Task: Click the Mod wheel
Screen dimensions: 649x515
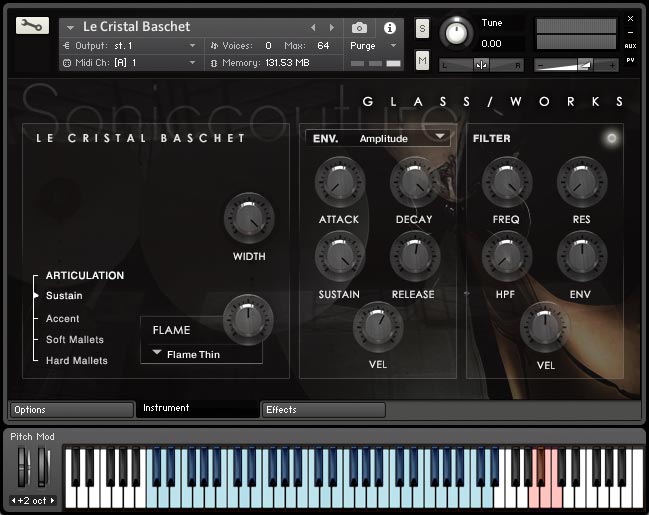Action: click(x=43, y=468)
